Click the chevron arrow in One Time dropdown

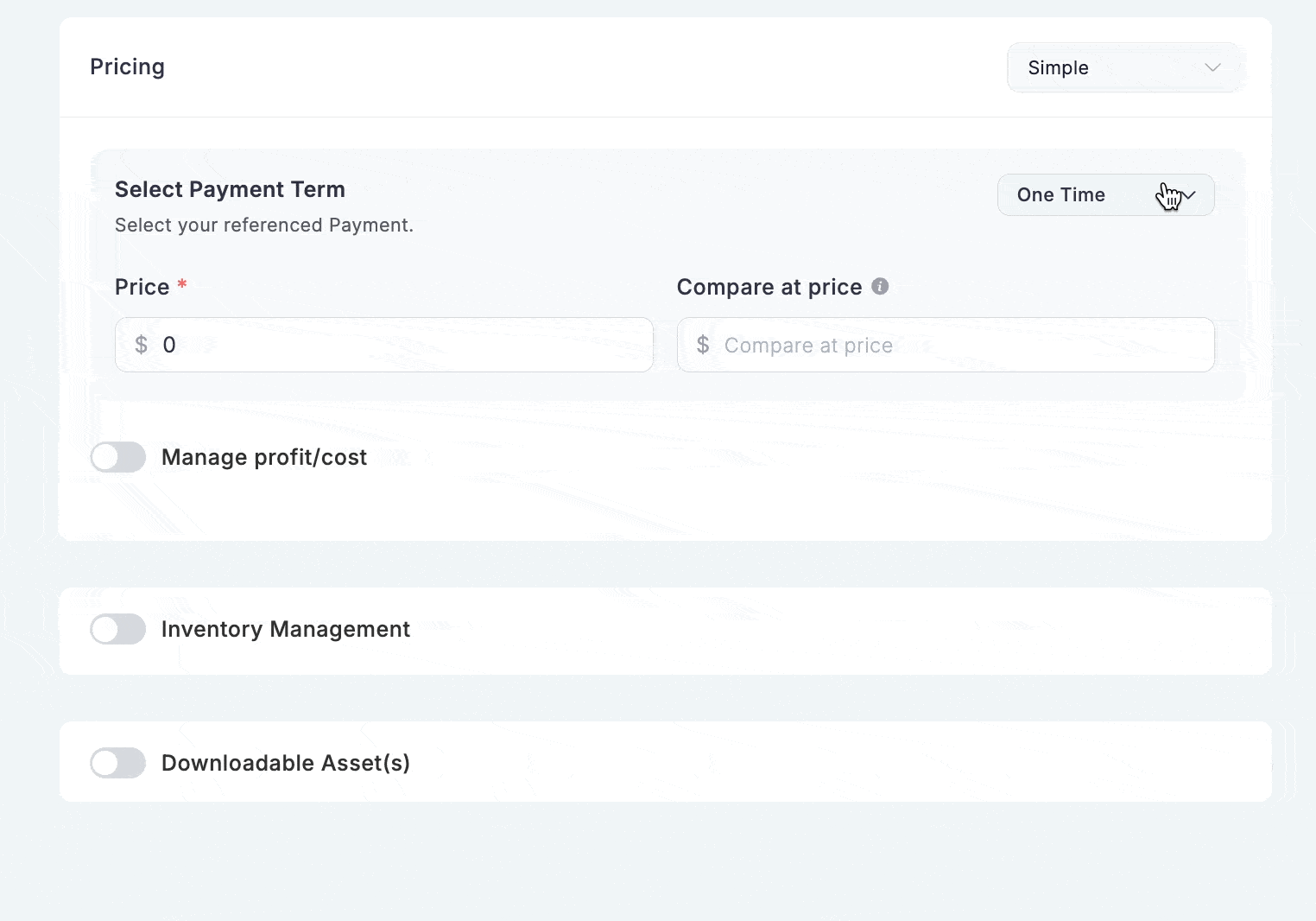point(1188,195)
